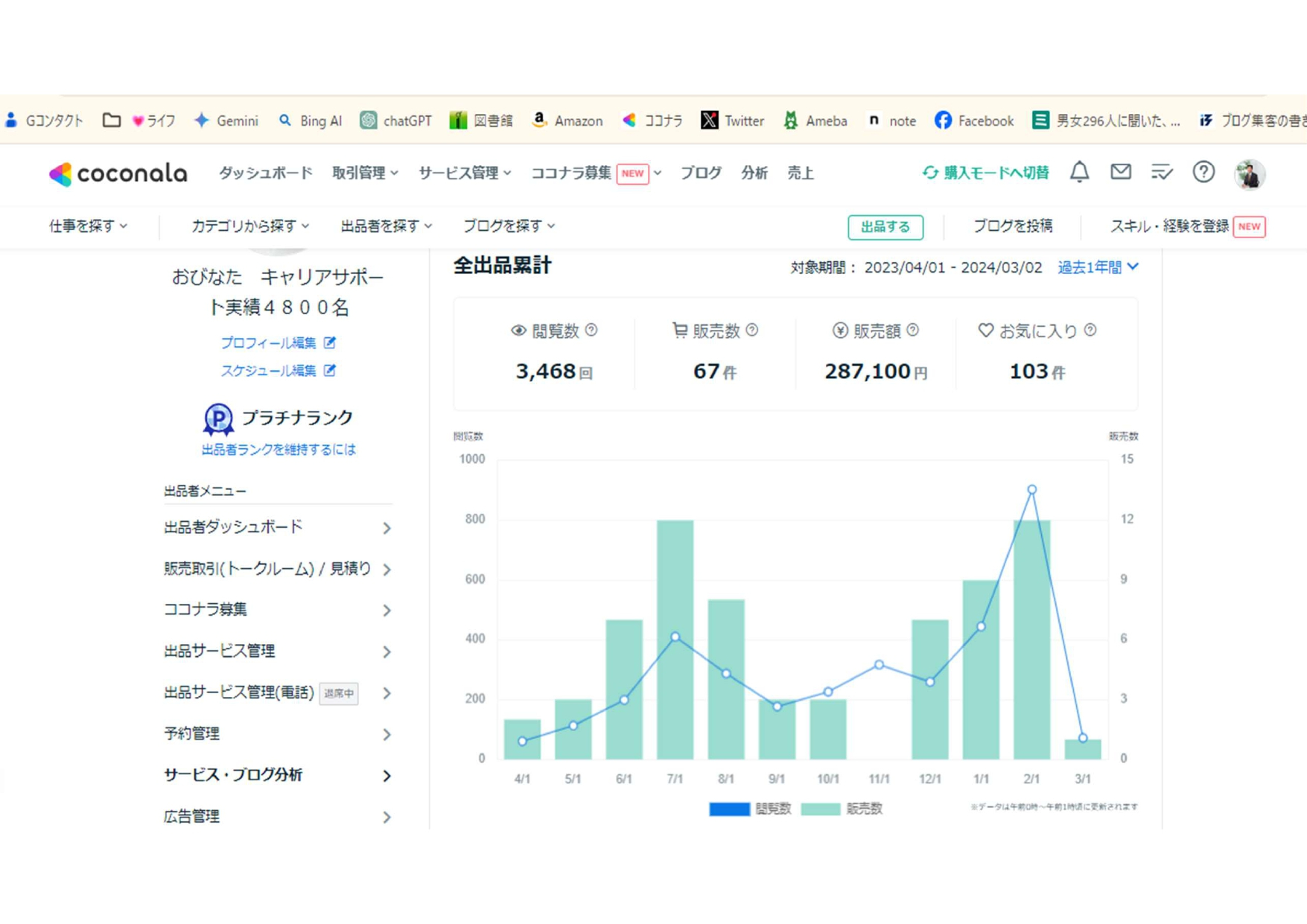Click the help icon beside 閲覧数
The width and height of the screenshot is (1307, 924).
(591, 330)
